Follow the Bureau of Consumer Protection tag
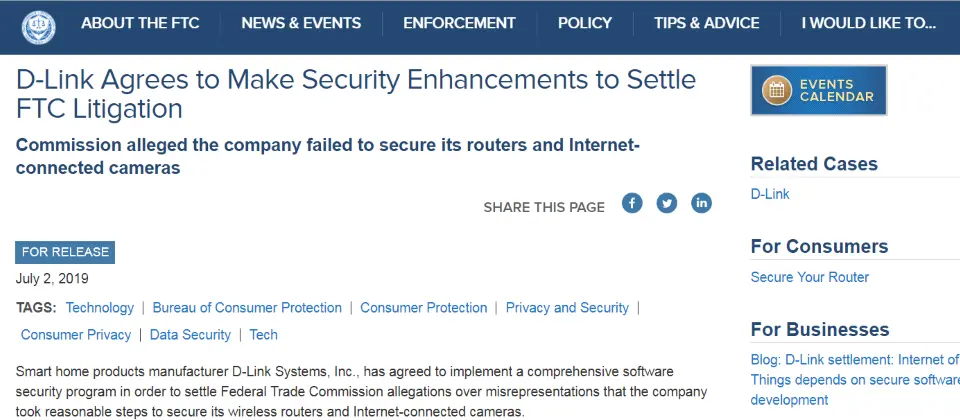The height and width of the screenshot is (420, 960). click(x=247, y=308)
